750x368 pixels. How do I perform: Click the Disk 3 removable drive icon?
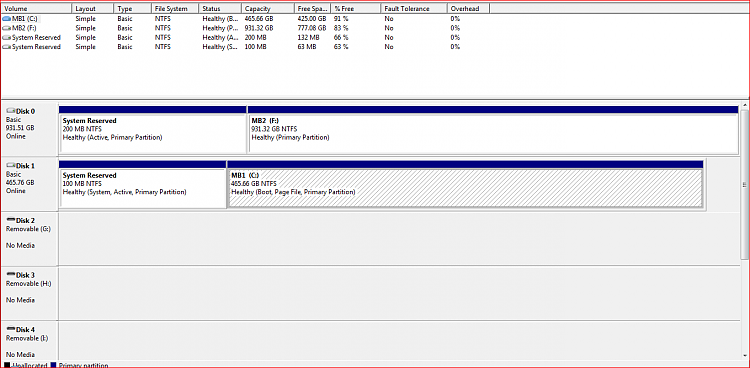tap(11, 275)
